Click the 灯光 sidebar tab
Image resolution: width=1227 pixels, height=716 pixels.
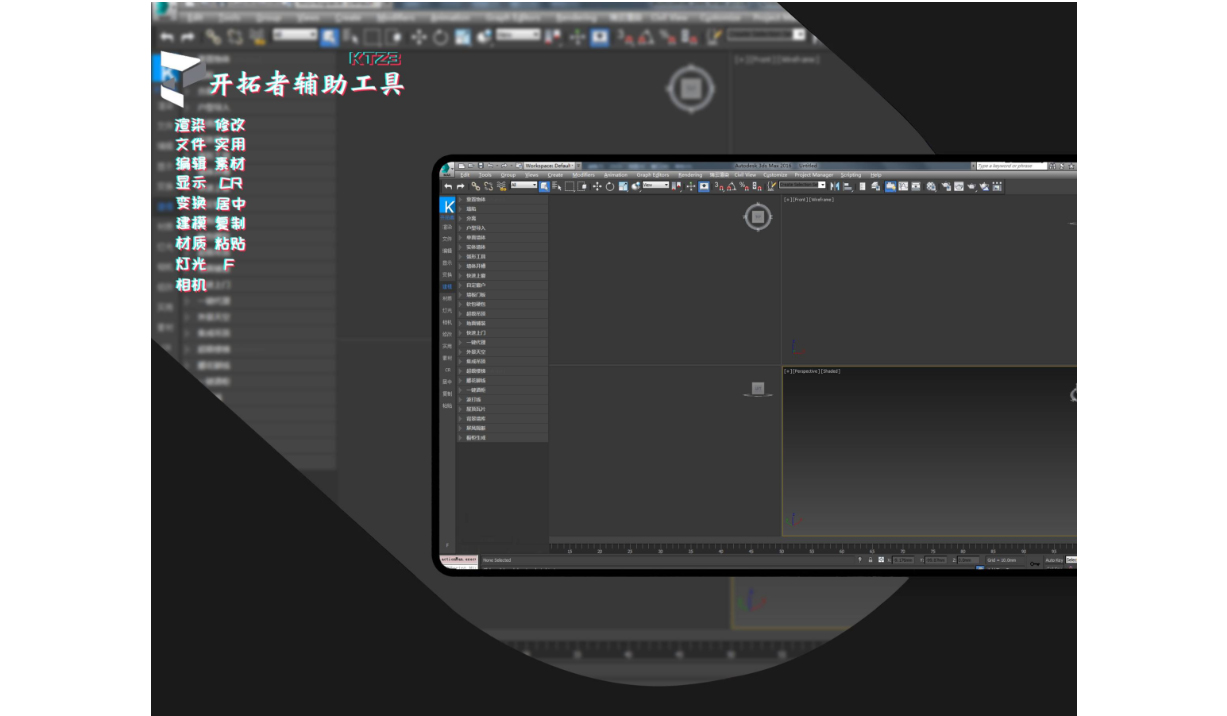(447, 310)
